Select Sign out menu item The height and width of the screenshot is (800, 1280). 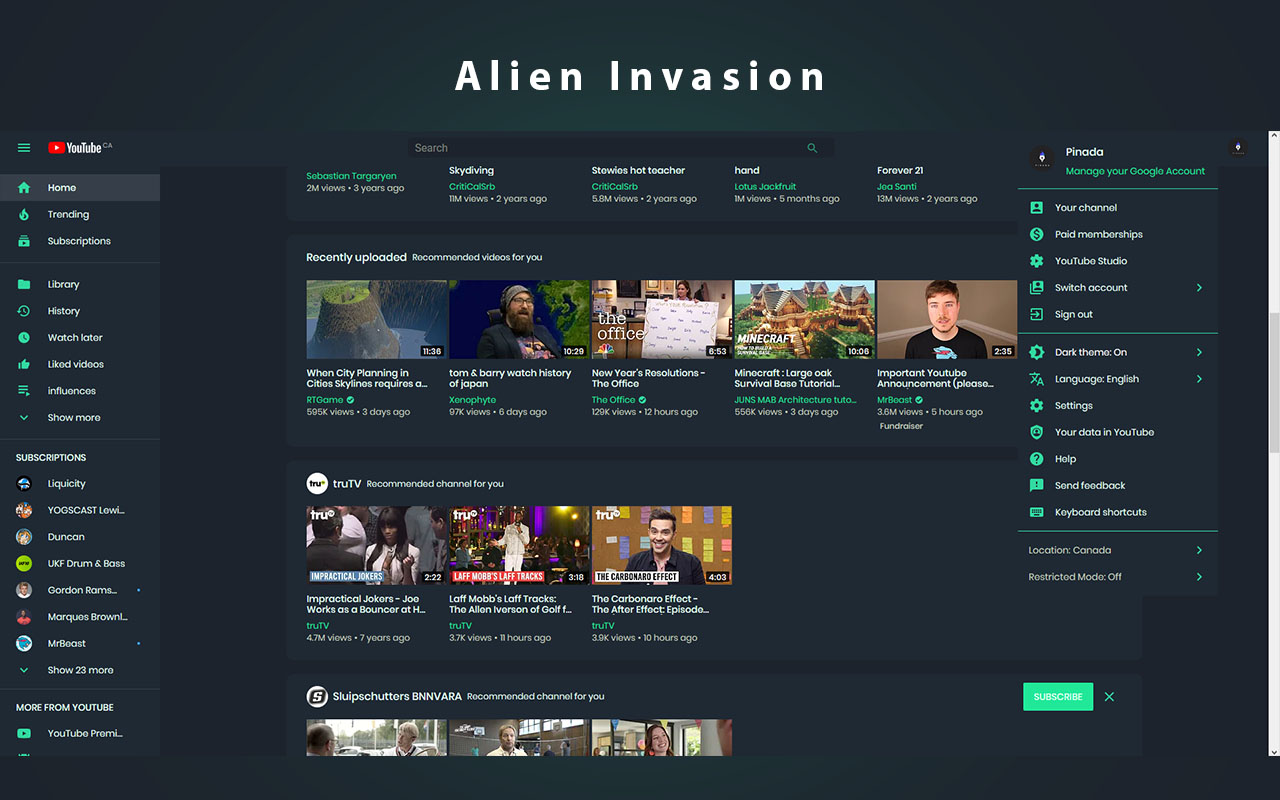(1117, 314)
